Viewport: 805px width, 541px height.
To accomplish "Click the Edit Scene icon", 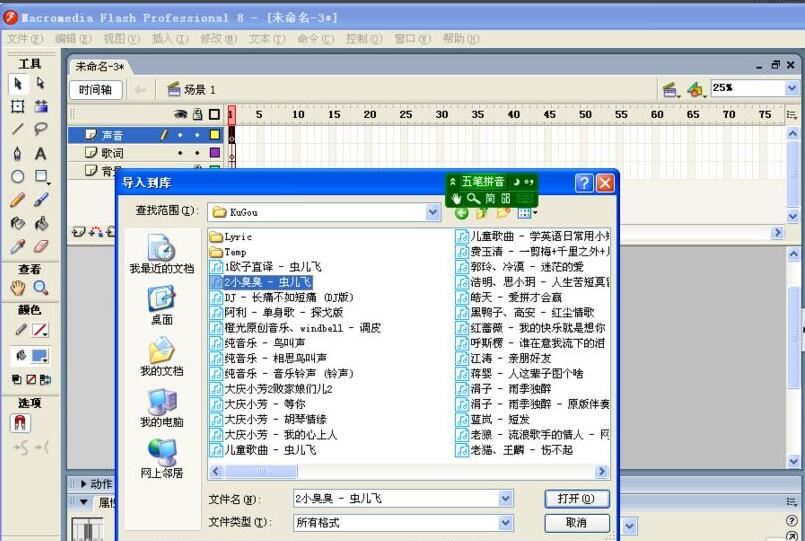I will (669, 90).
